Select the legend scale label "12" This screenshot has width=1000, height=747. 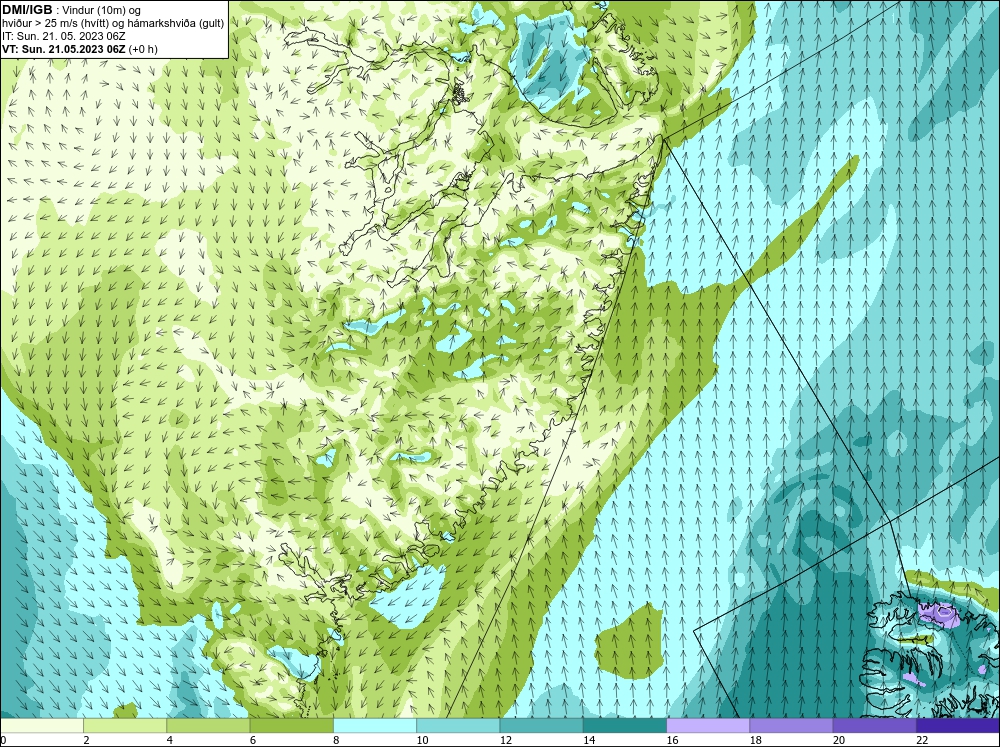506,740
